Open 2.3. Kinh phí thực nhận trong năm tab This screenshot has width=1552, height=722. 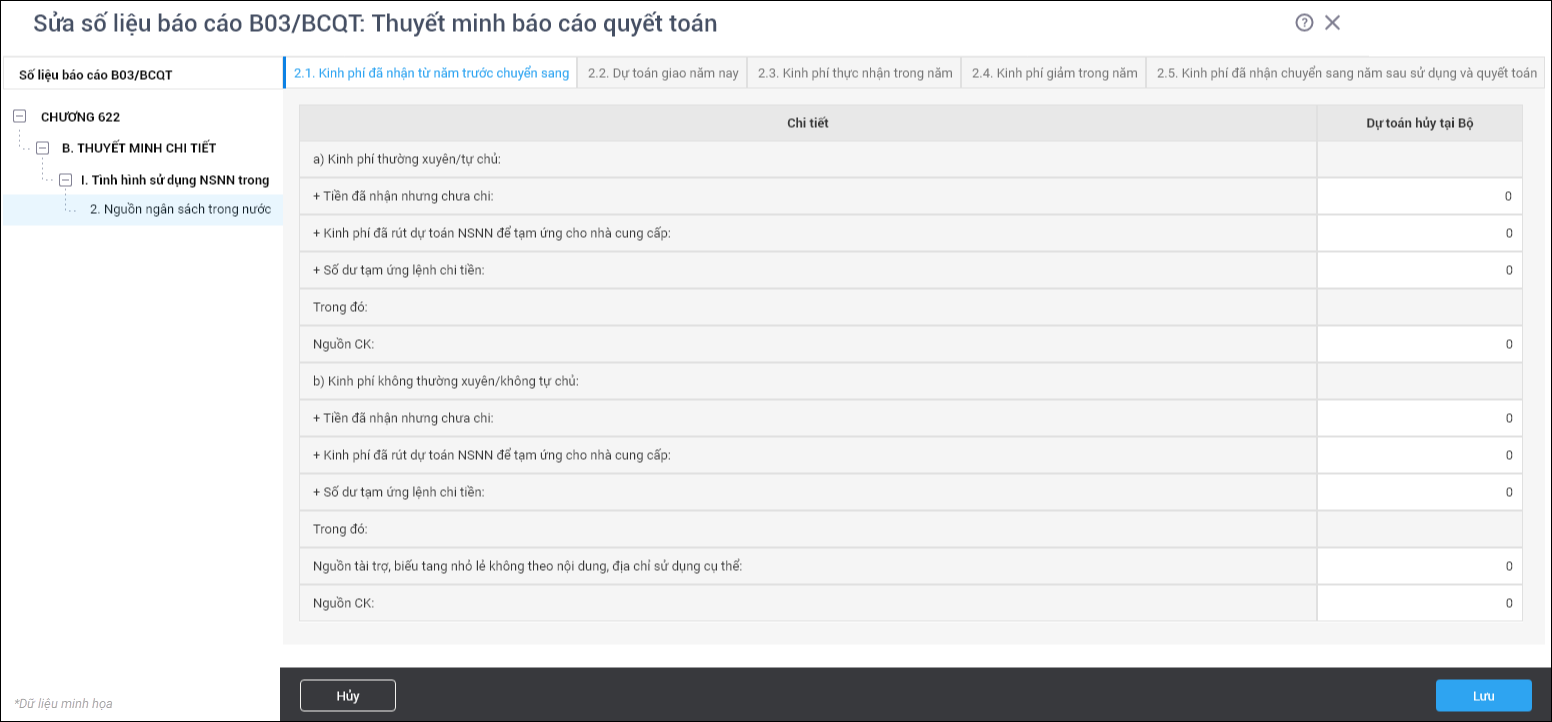pos(855,73)
